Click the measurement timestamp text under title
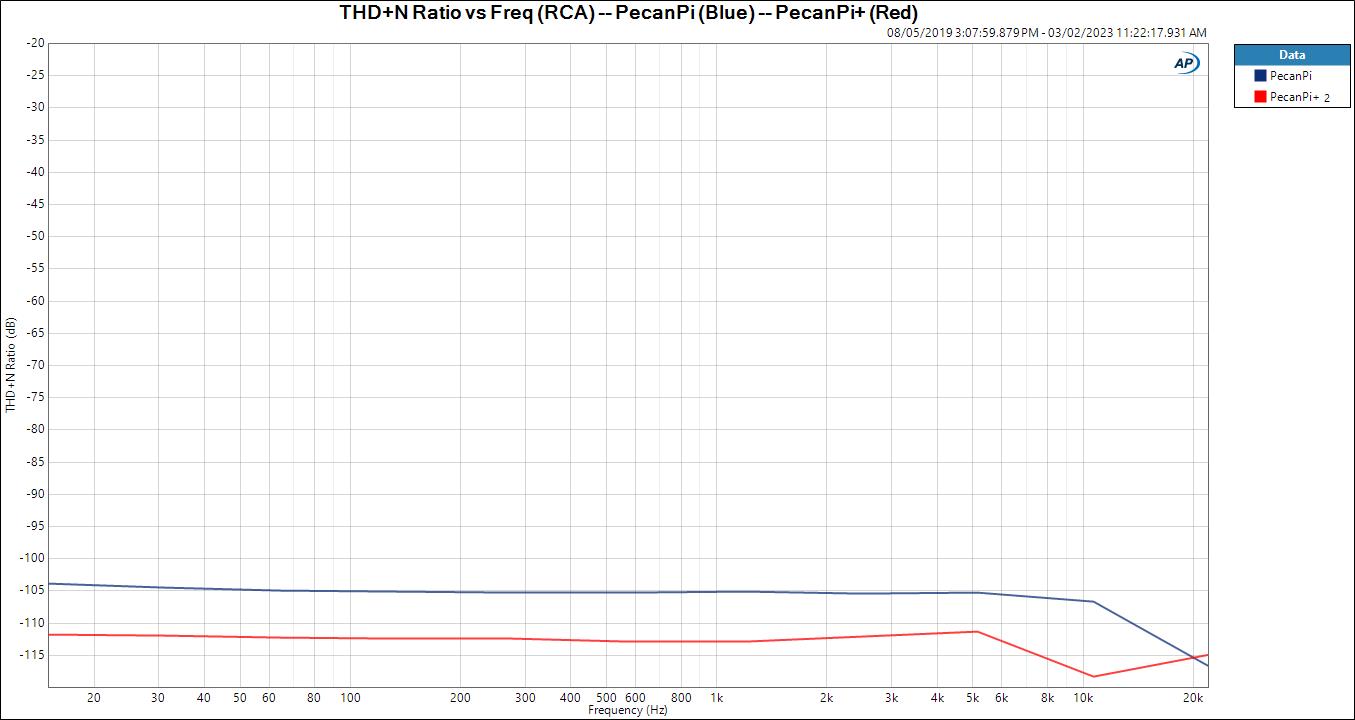The image size is (1355, 720). tap(1046, 32)
